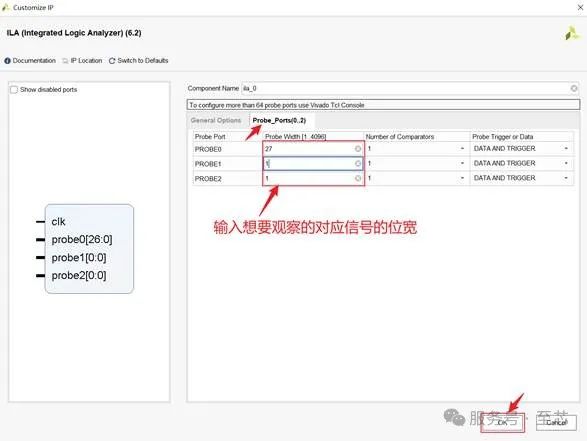Open the Documentation info icon
The height and width of the screenshot is (441, 587).
coord(7,61)
